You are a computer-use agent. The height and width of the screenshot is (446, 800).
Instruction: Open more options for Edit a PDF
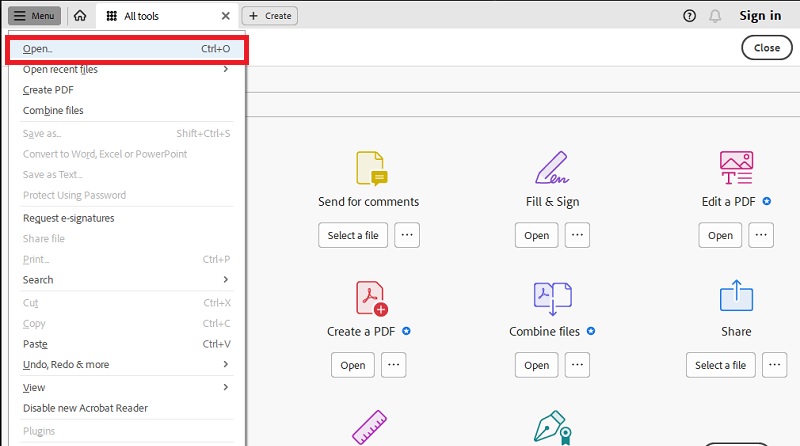click(x=761, y=235)
